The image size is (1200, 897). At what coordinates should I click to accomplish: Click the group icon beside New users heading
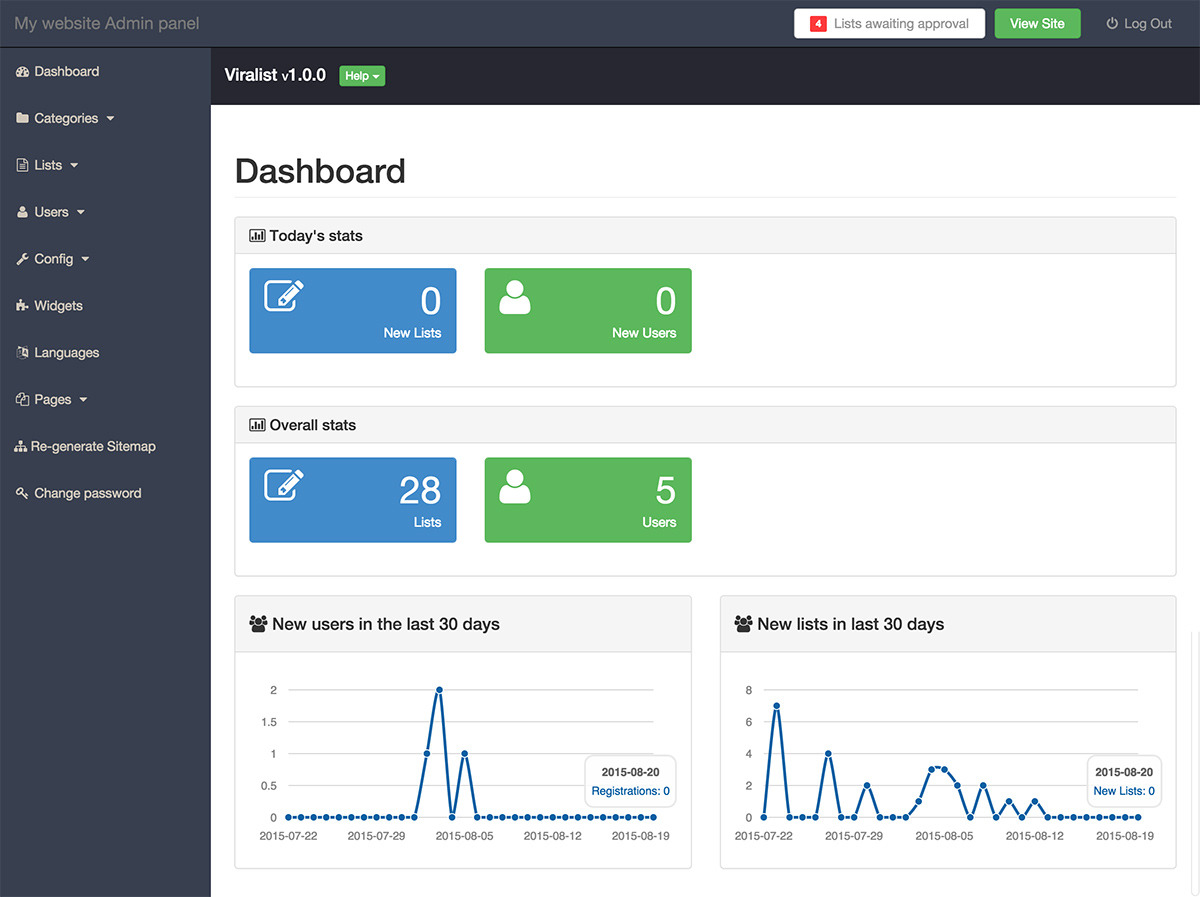tap(258, 624)
